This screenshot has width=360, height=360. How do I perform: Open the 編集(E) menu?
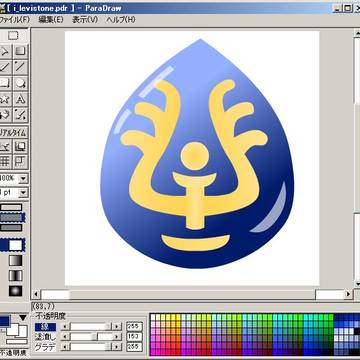tap(51, 19)
